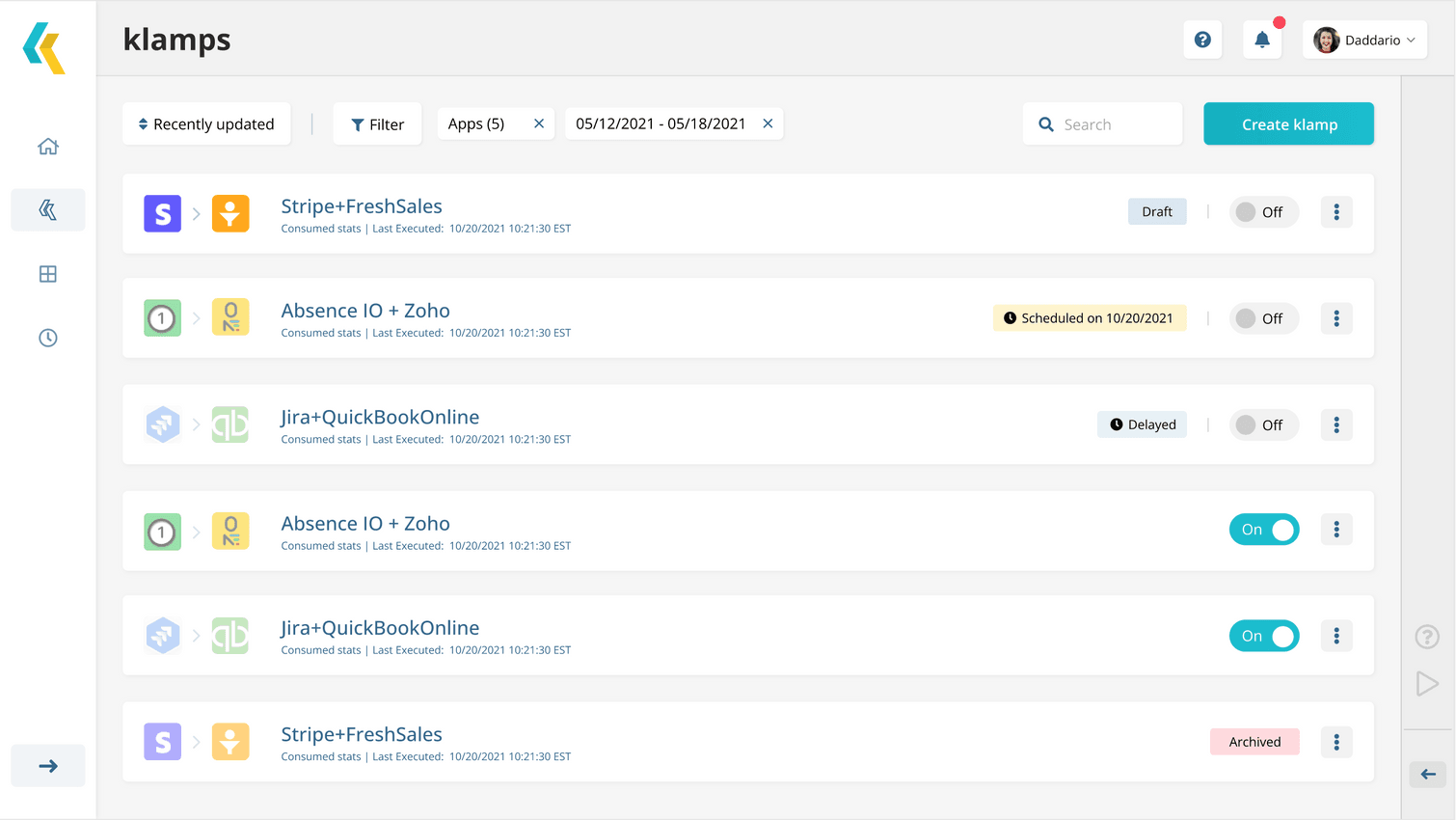1456x820 pixels.
Task: Click the QuickBooks icon on the Jira klamp
Action: pyautogui.click(x=230, y=424)
